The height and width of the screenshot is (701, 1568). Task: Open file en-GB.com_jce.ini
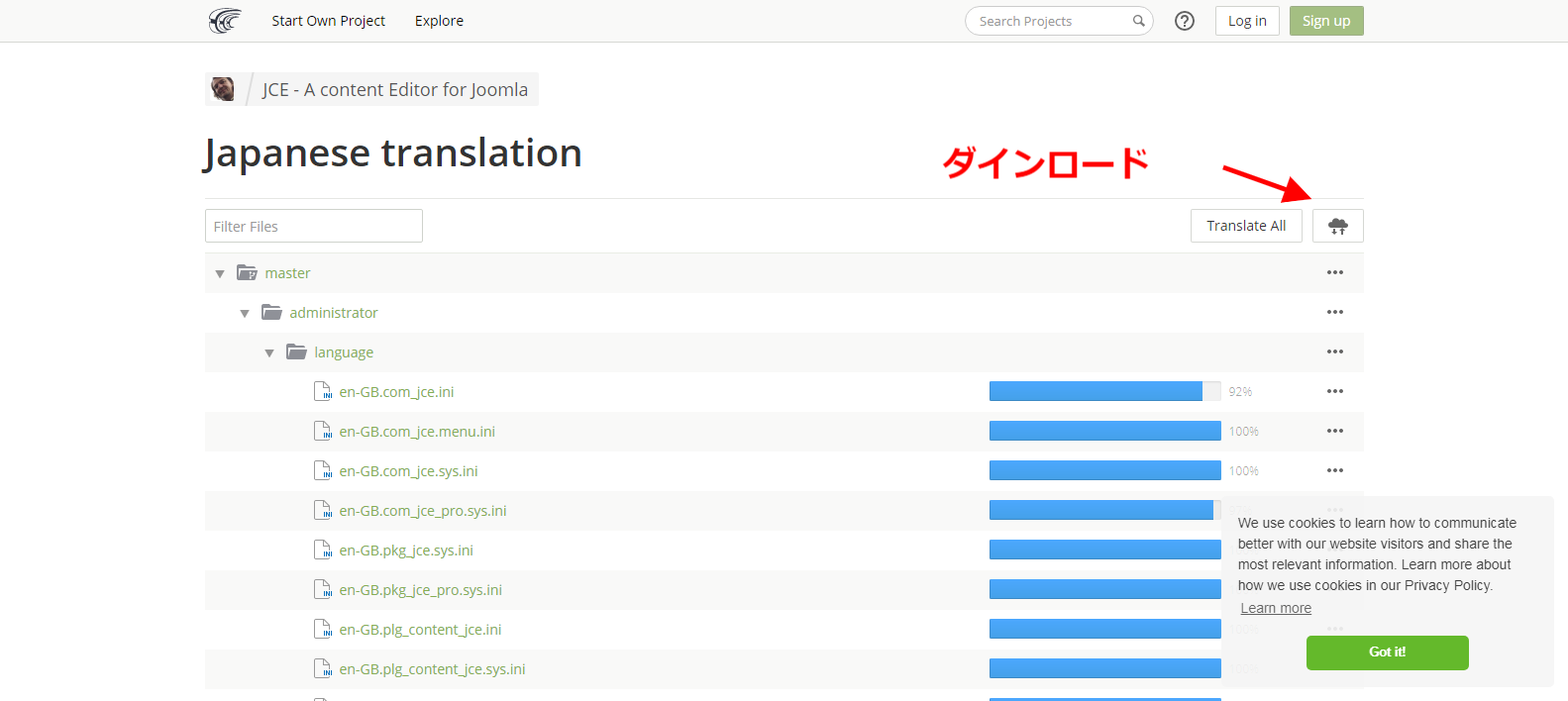pos(396,392)
